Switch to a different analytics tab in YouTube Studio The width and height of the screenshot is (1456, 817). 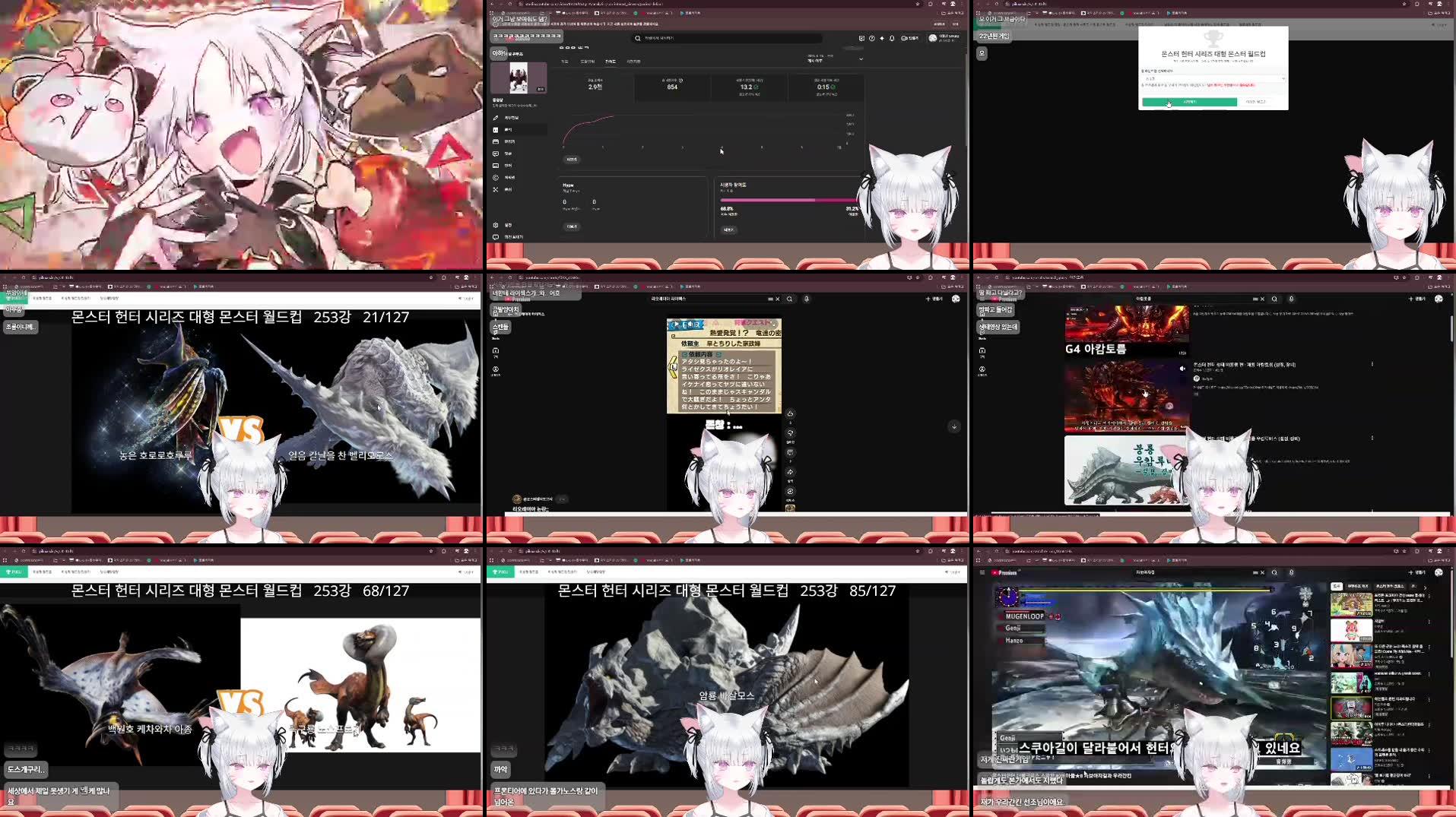(587, 61)
